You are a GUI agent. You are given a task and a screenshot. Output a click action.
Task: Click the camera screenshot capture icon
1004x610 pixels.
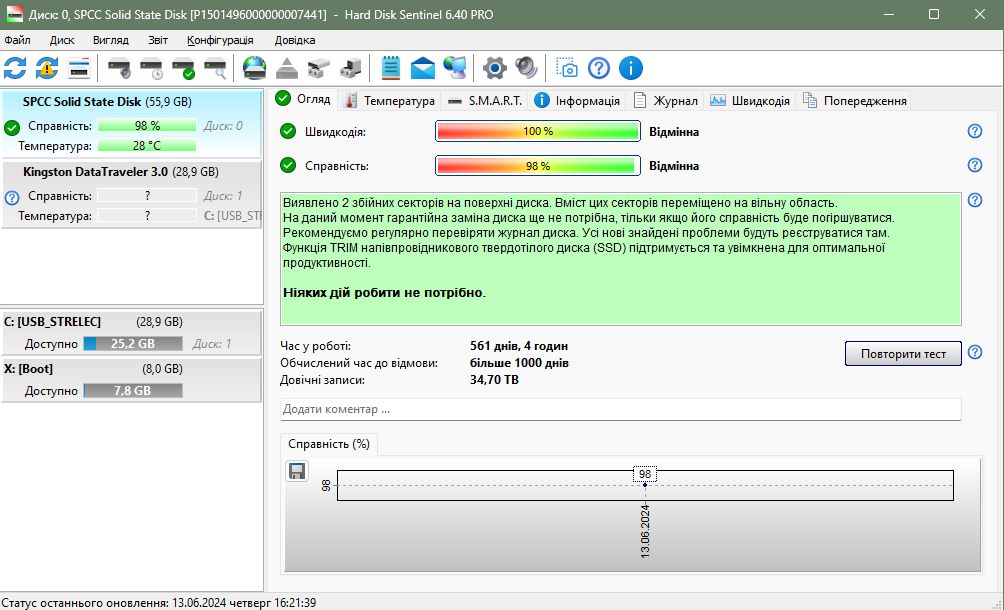coord(567,68)
